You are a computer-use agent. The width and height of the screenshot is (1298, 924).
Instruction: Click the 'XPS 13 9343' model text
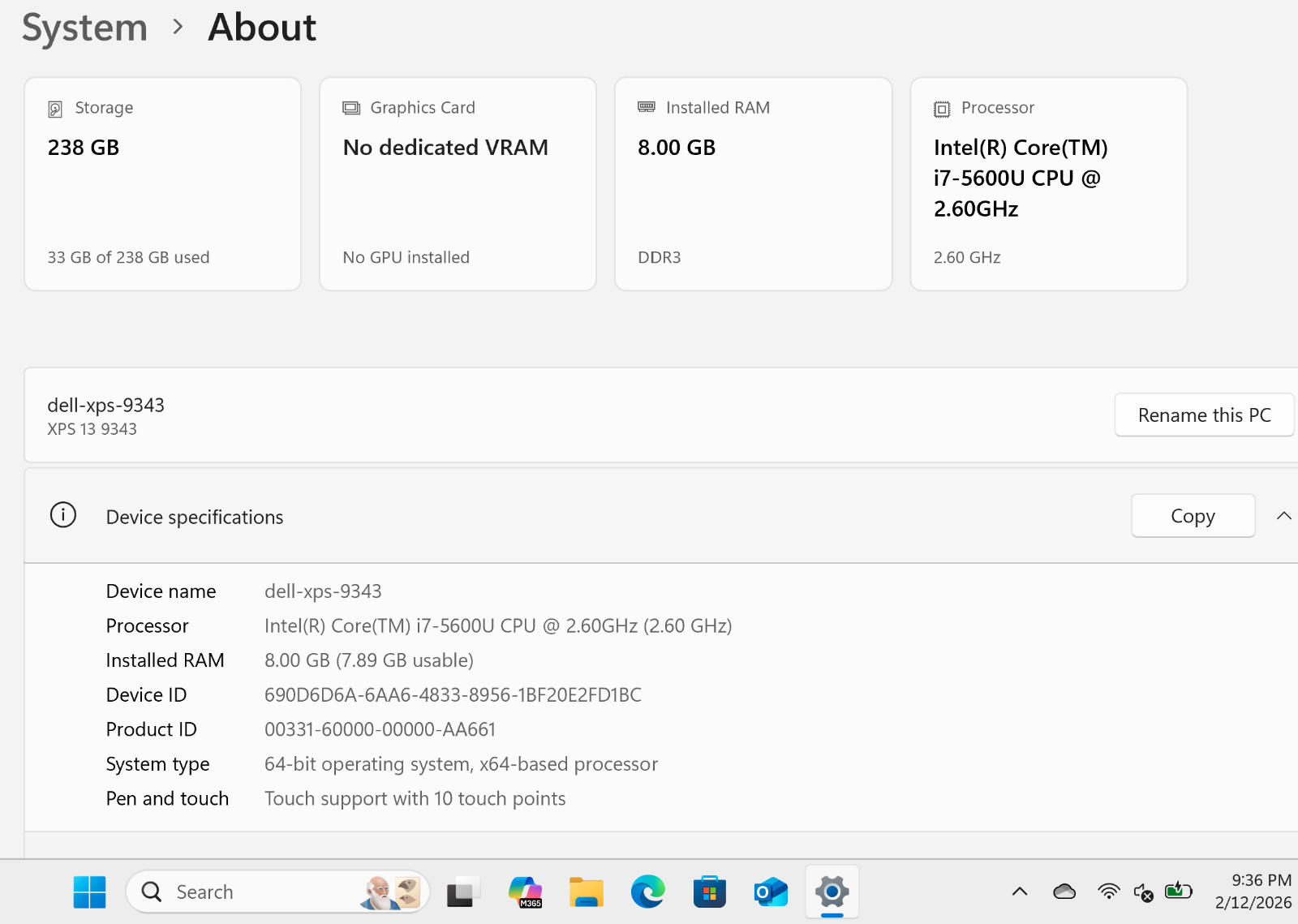92,429
